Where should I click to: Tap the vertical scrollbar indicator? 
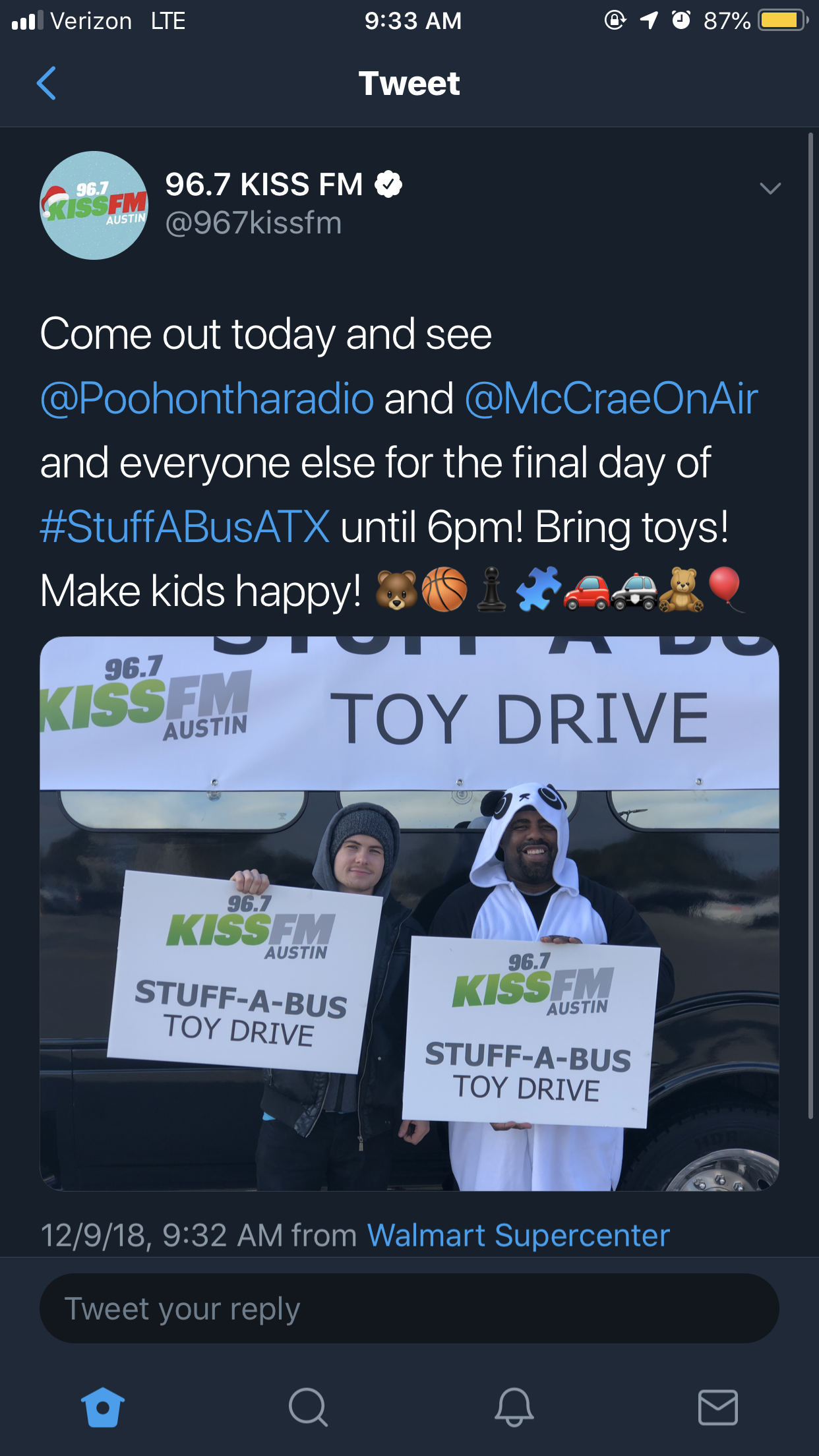pyautogui.click(x=810, y=626)
